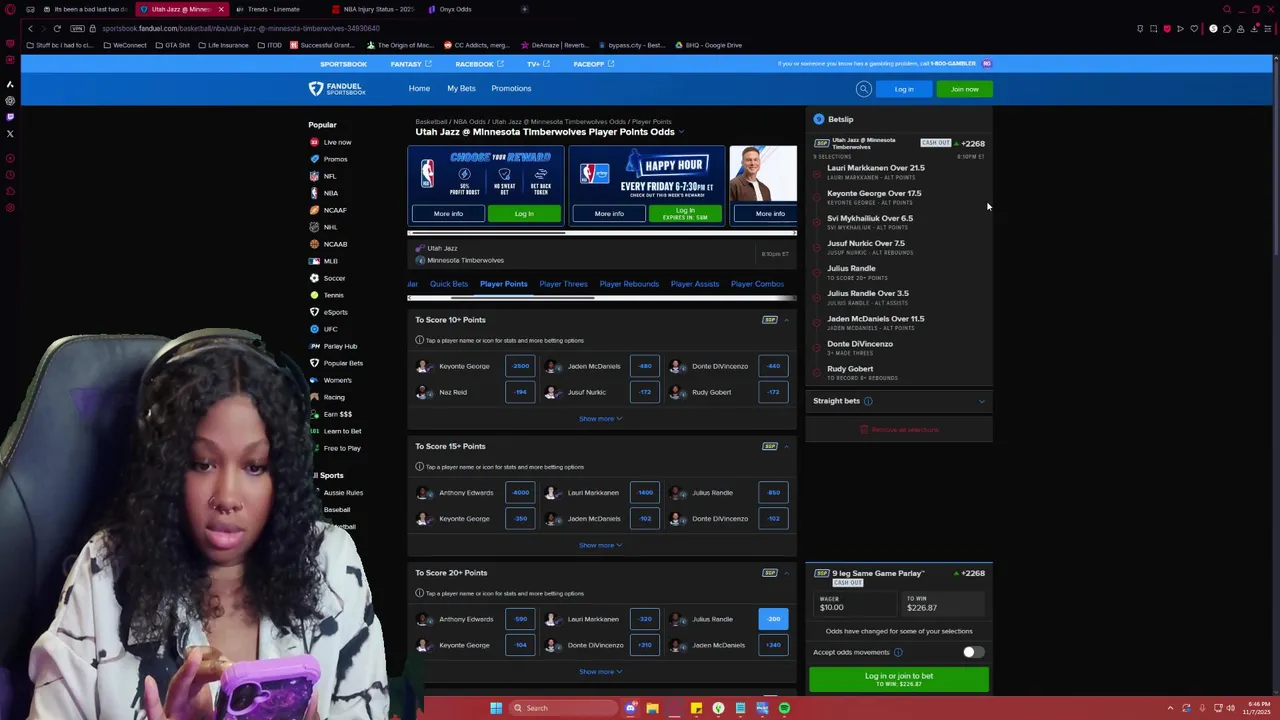Switch to the Player Rebounds tab

629,284
